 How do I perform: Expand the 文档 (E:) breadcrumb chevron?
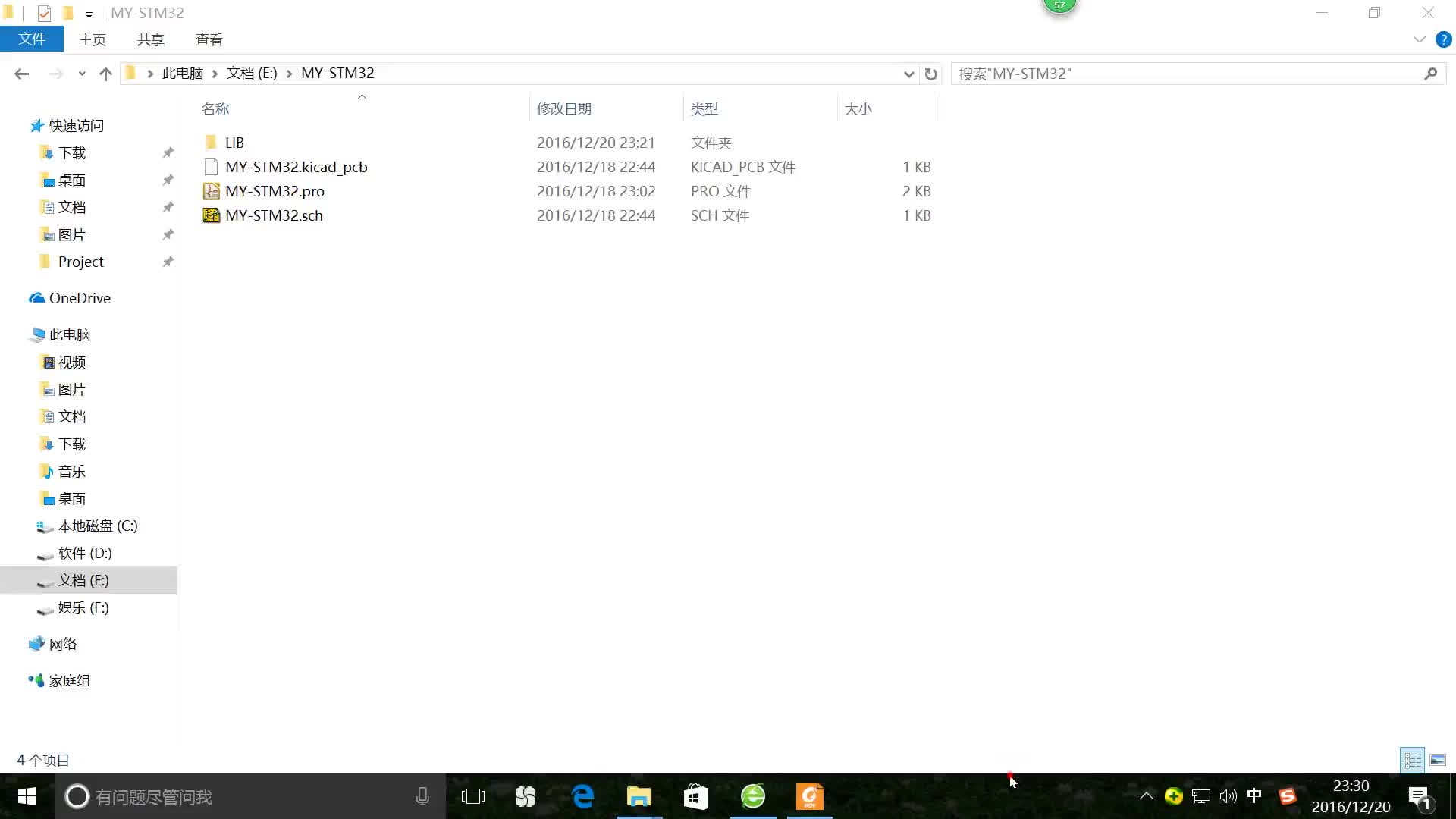pyautogui.click(x=289, y=74)
